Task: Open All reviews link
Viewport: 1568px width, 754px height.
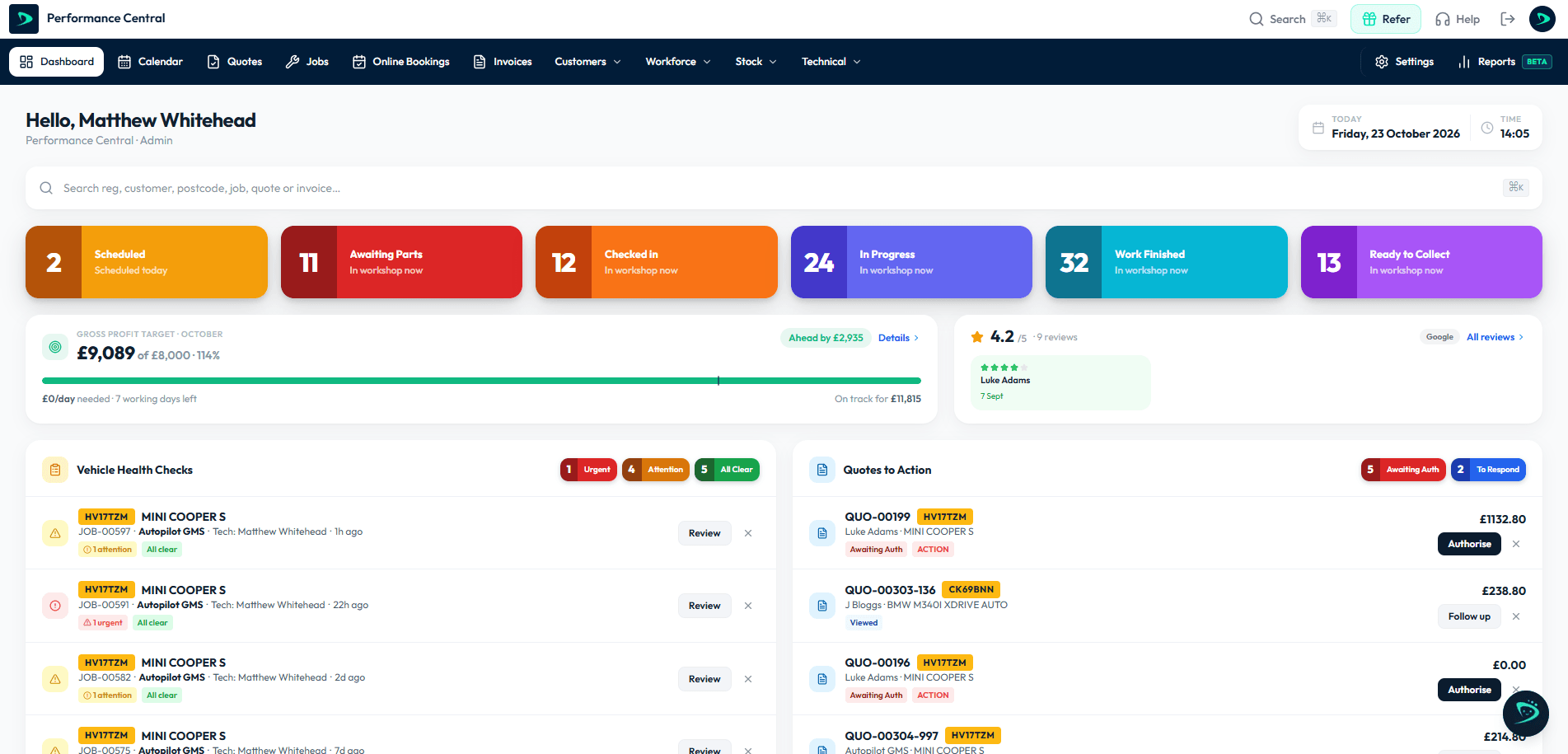Action: pyautogui.click(x=1495, y=337)
